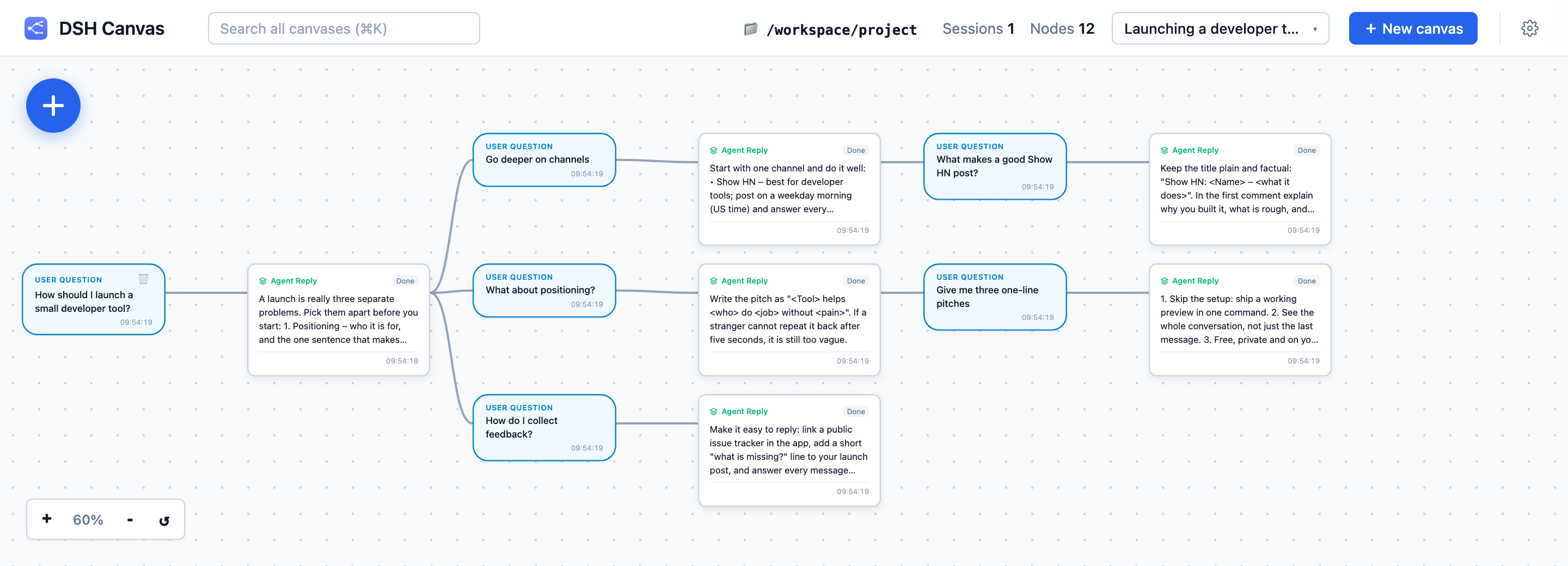Open the reply starting '1. Skip the setup'
The image size is (1568, 566).
tap(1240, 319)
